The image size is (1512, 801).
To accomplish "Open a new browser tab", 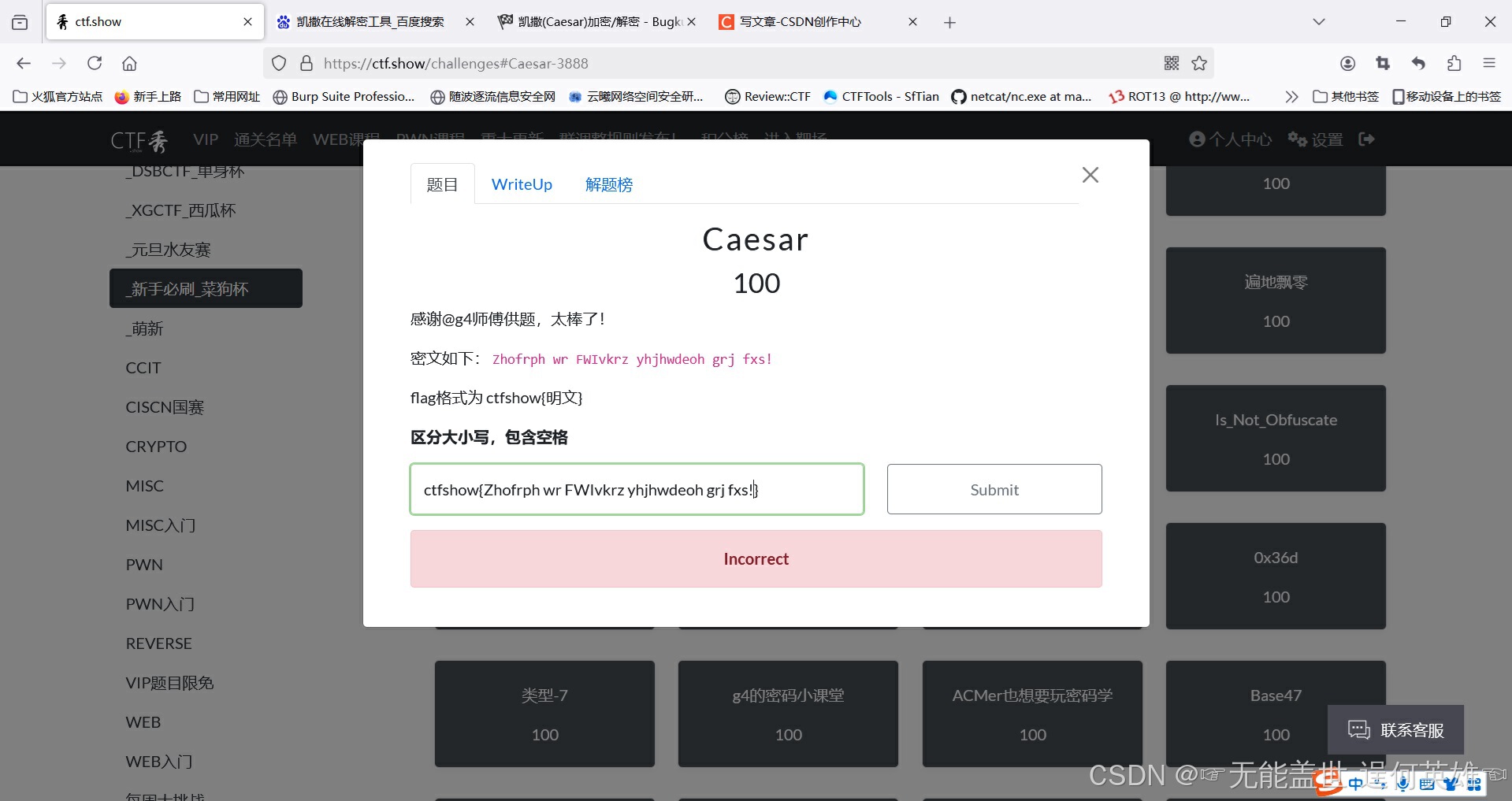I will click(x=949, y=22).
